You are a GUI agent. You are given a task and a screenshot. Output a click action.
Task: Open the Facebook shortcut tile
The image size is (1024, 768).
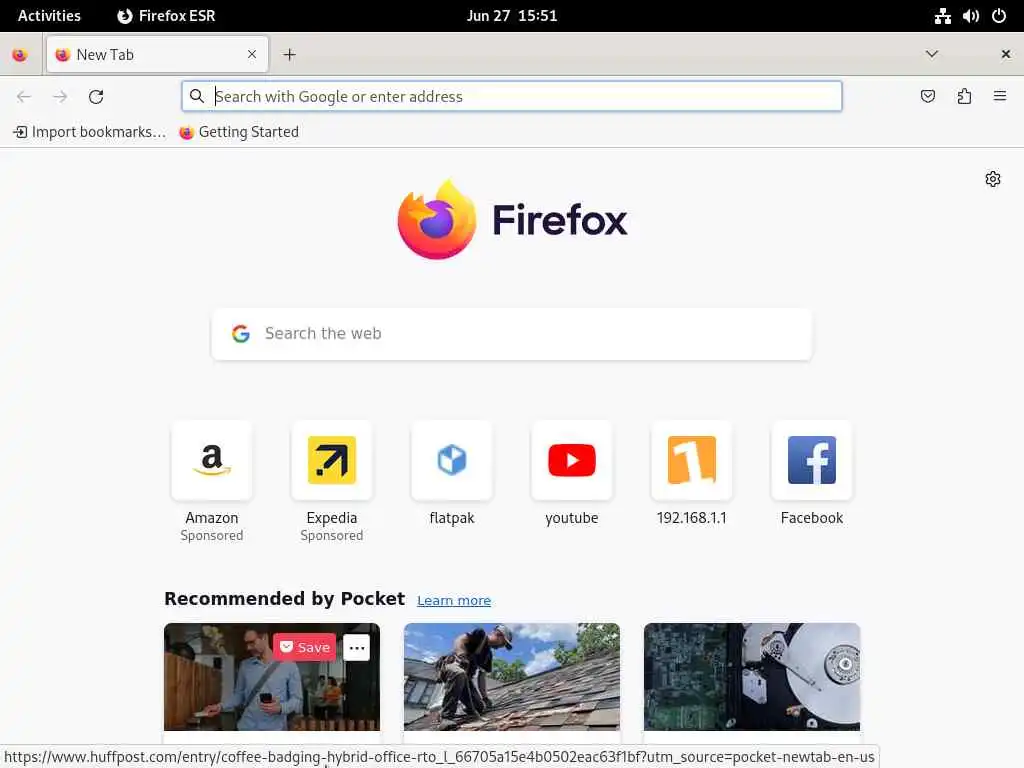click(812, 460)
